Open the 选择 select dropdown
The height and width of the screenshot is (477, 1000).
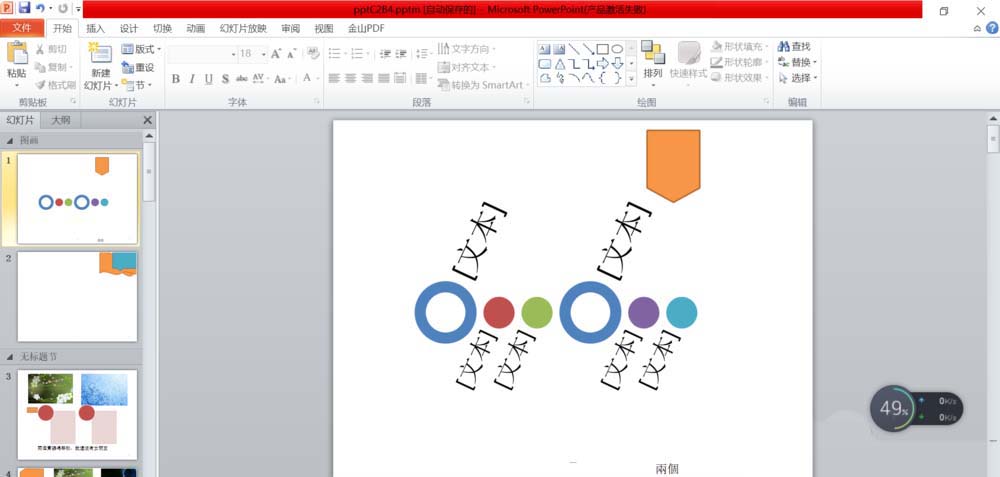[x=798, y=78]
